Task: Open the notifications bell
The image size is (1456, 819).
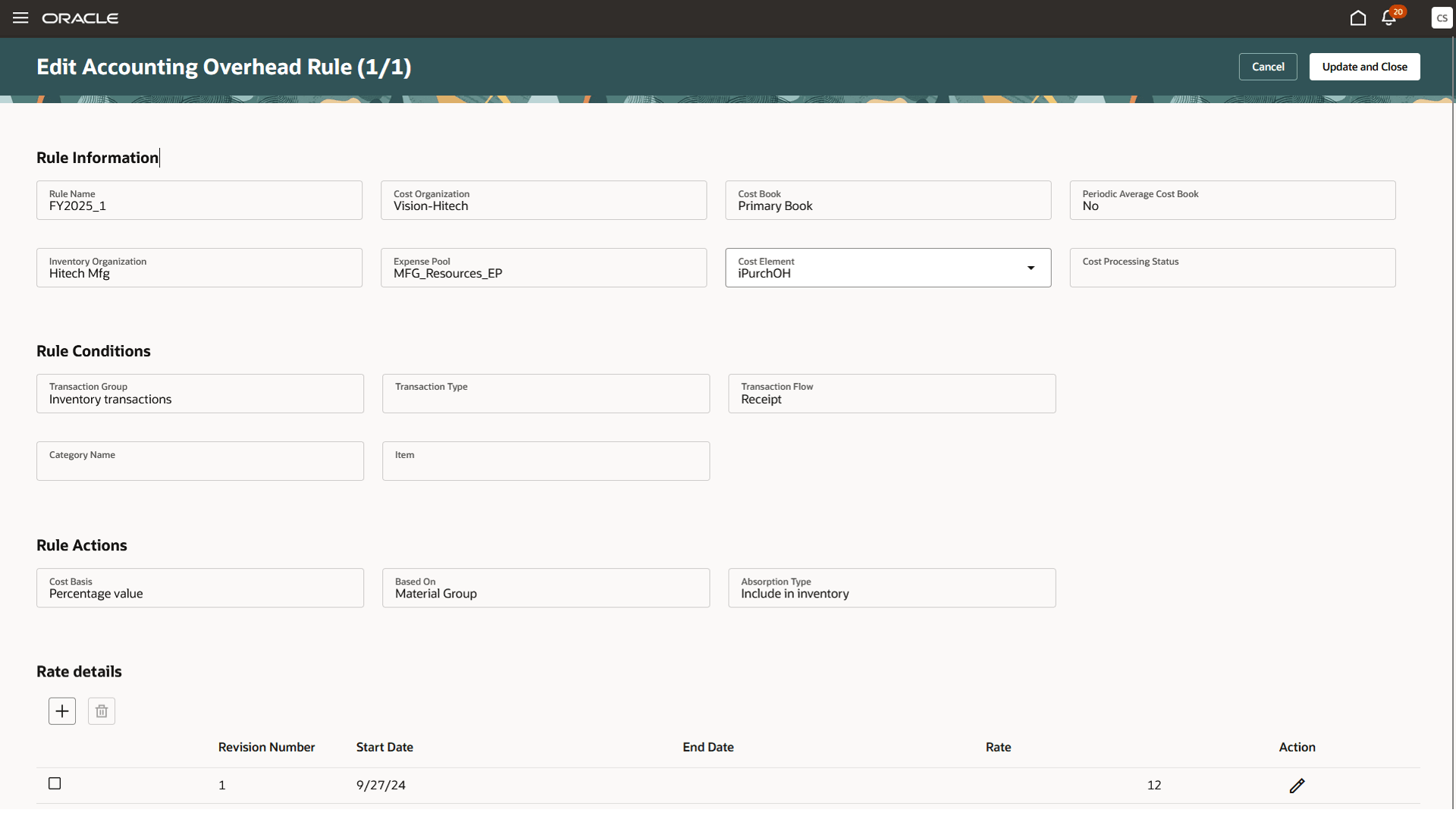Action: (x=1389, y=17)
